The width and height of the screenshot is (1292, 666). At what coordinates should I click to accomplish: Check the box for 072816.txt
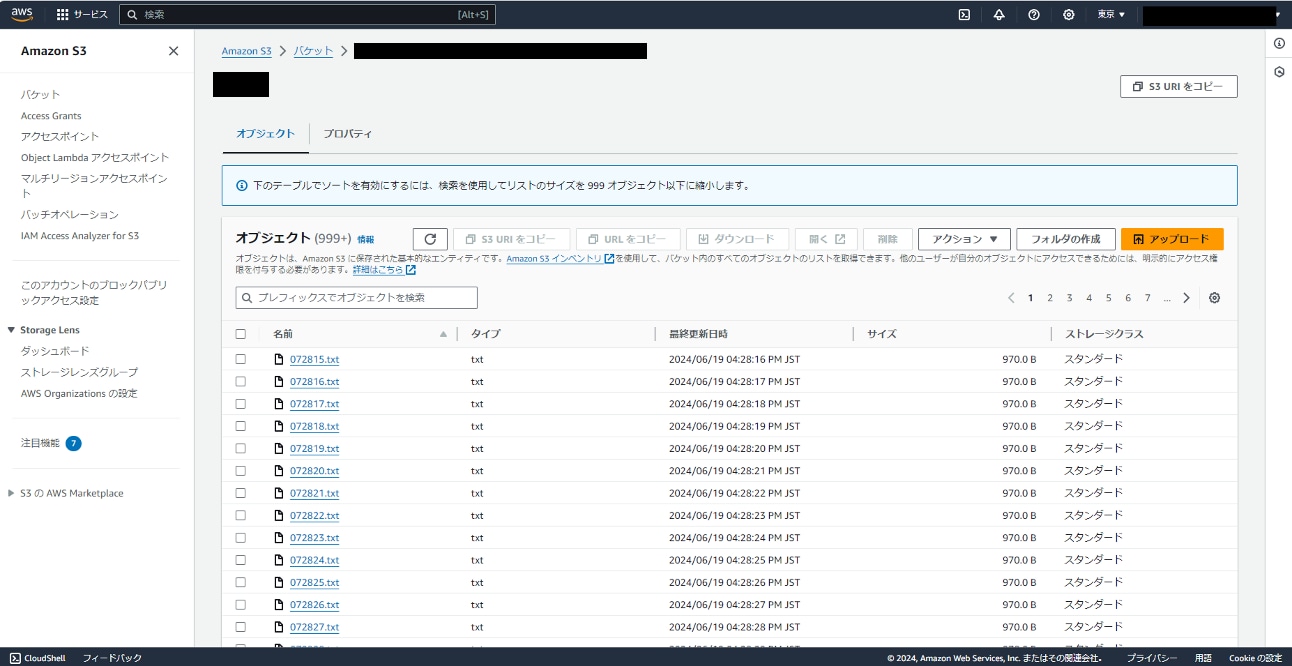(x=240, y=381)
